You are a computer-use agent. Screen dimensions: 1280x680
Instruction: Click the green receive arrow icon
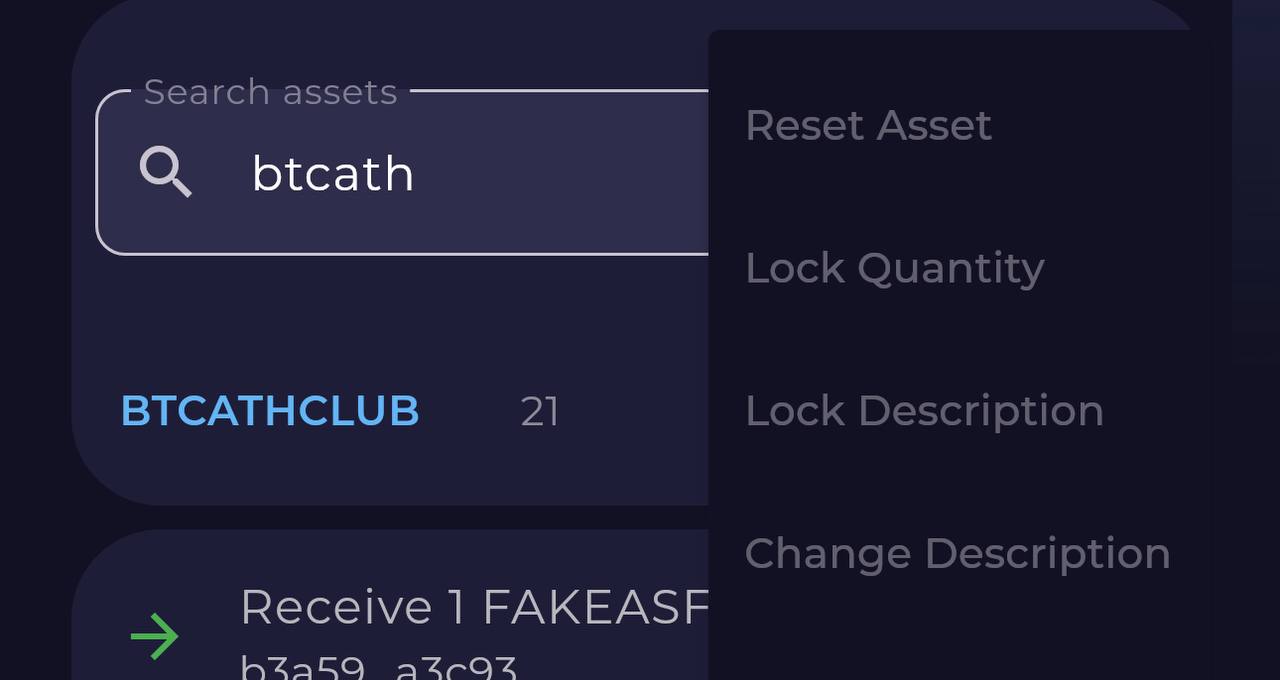pyautogui.click(x=155, y=637)
